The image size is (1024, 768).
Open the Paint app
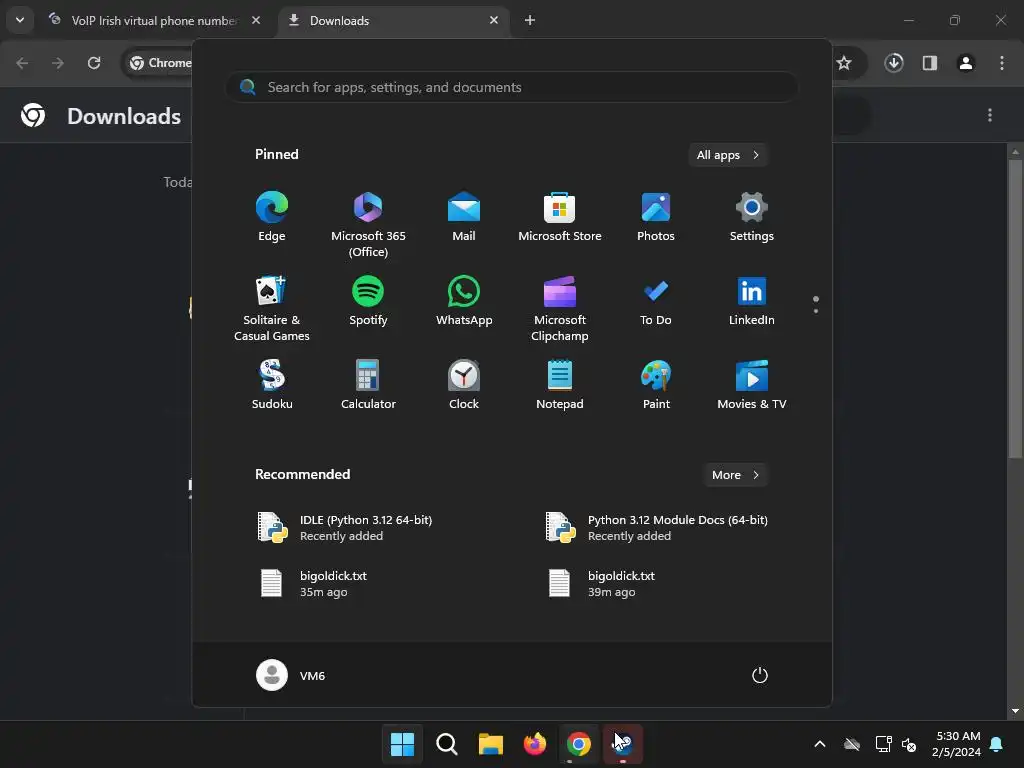[656, 385]
